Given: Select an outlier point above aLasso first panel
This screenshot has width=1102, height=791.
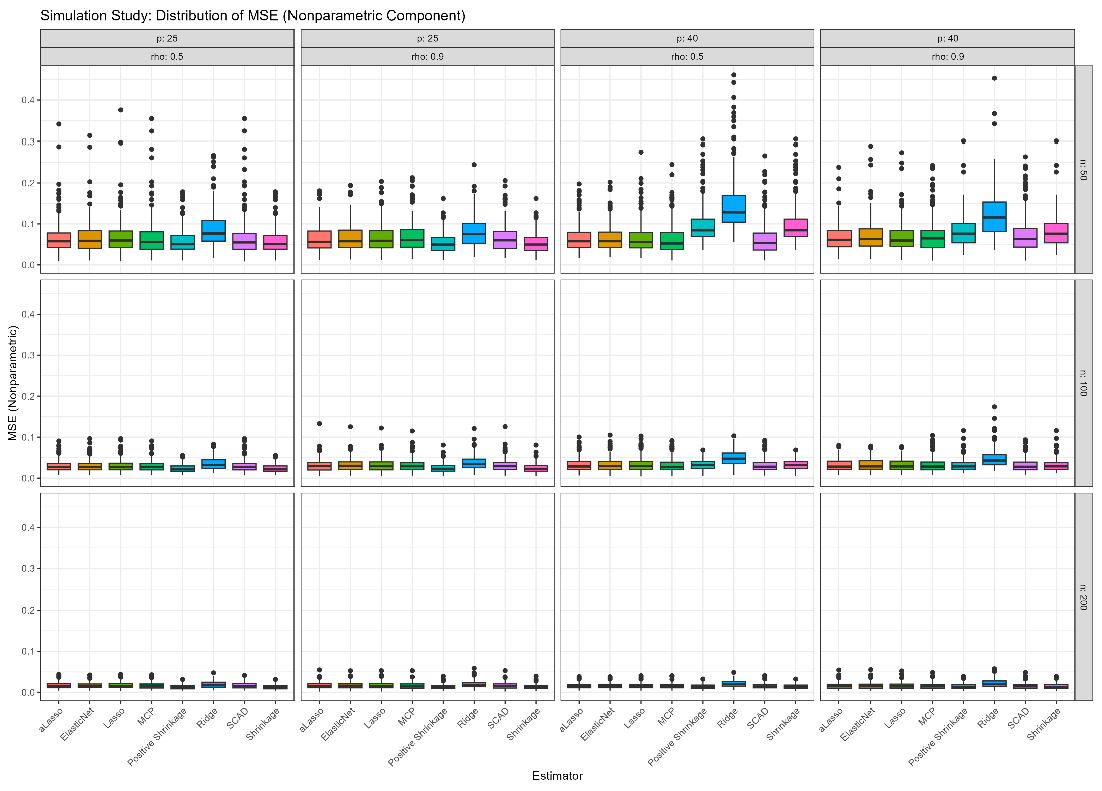Looking at the screenshot, I should tap(58, 125).
